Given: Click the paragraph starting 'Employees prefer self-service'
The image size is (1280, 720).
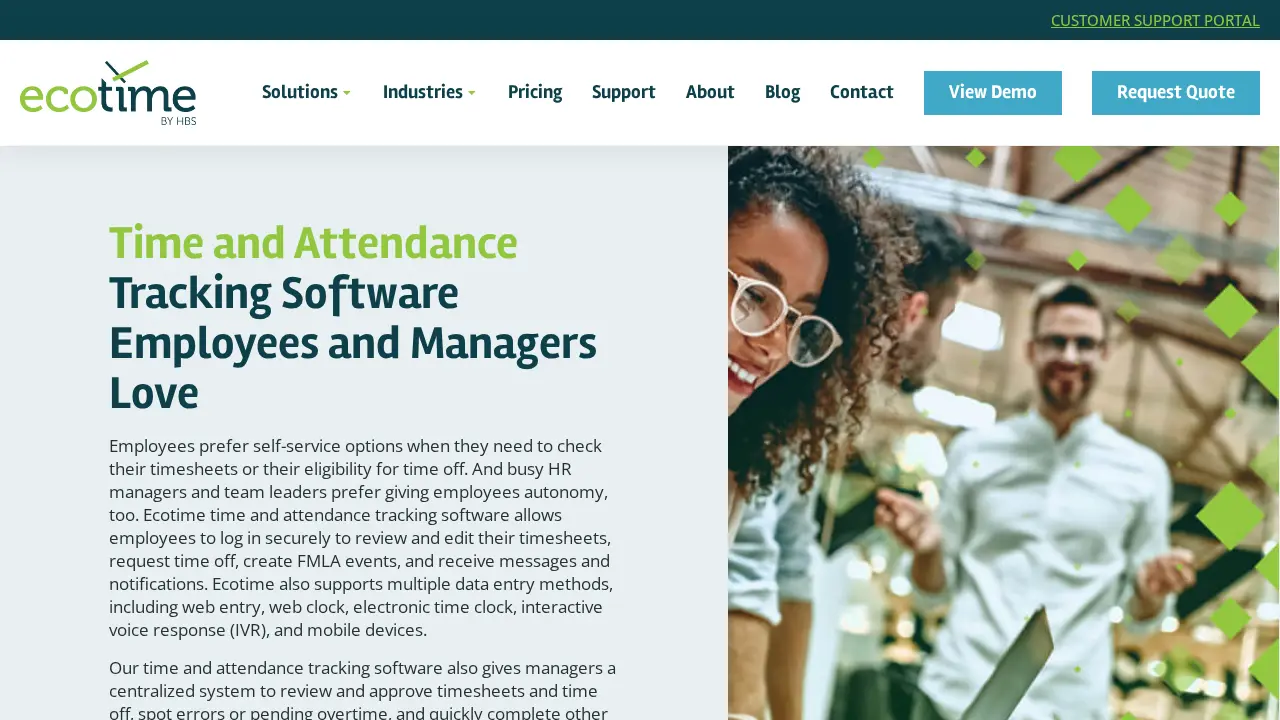Looking at the screenshot, I should (362, 538).
